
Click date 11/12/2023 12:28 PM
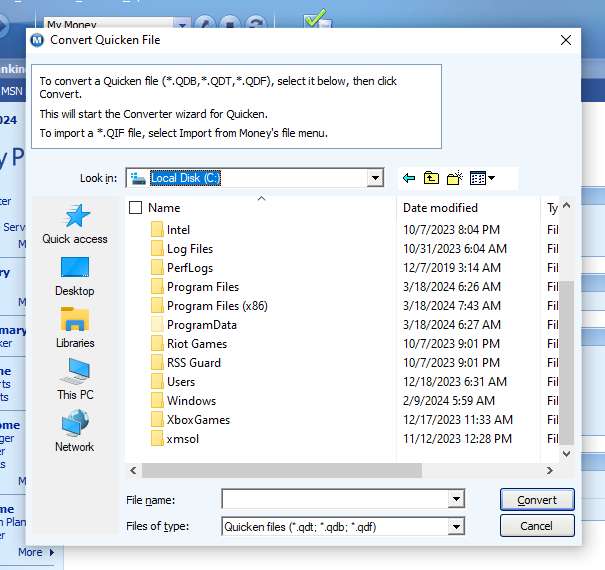(457, 439)
